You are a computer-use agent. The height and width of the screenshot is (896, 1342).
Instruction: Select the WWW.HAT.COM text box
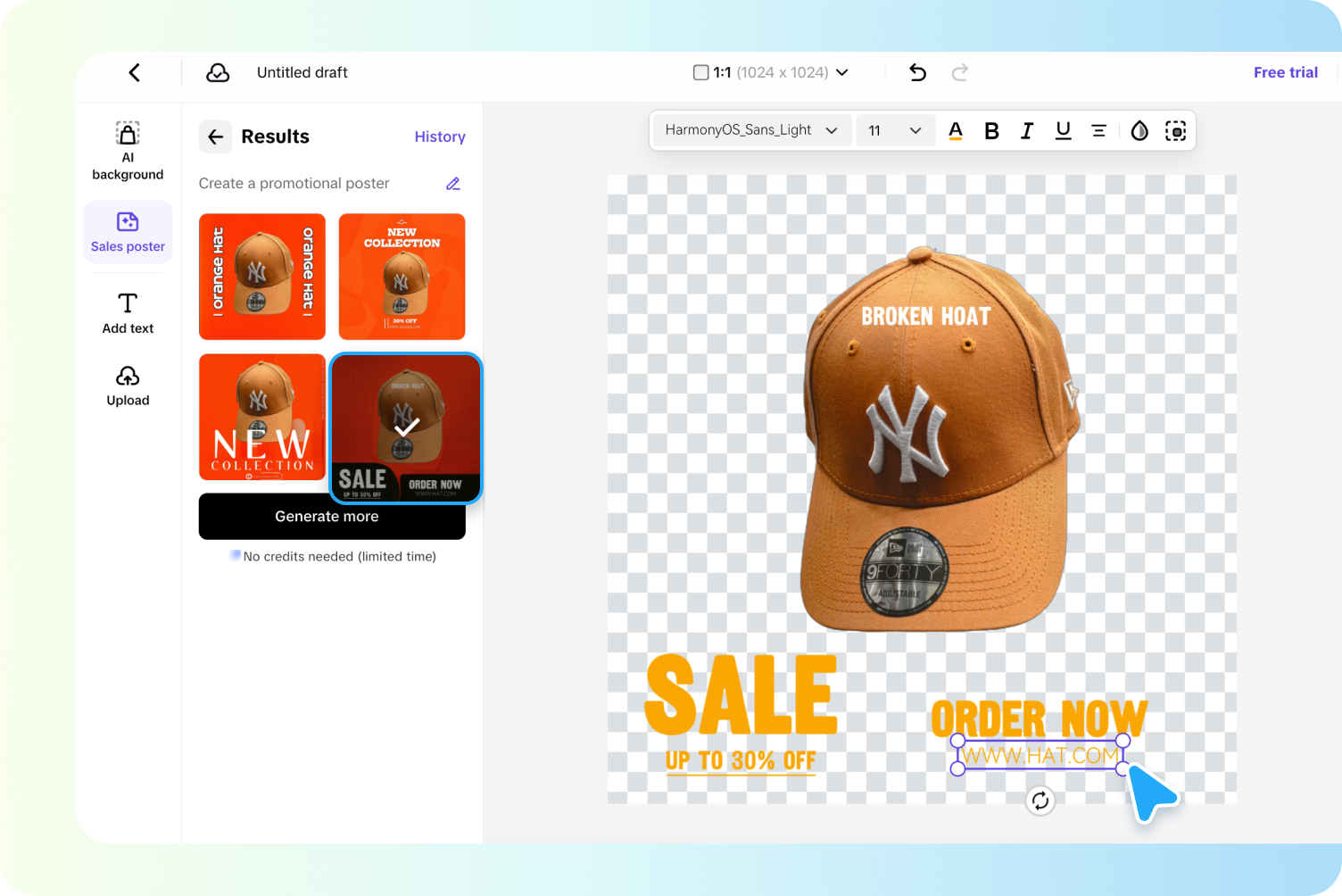(1040, 755)
